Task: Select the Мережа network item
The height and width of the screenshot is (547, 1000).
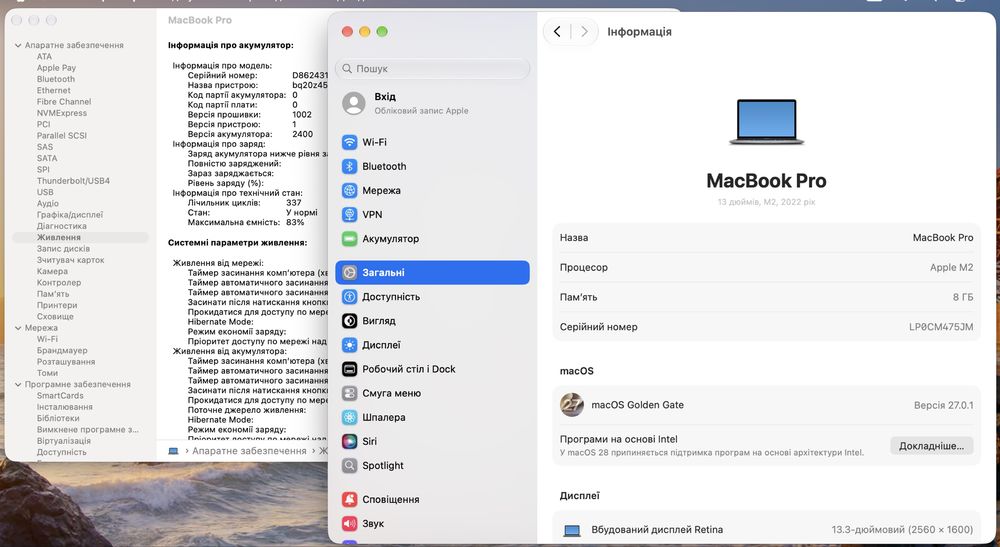Action: pyautogui.click(x=432, y=191)
